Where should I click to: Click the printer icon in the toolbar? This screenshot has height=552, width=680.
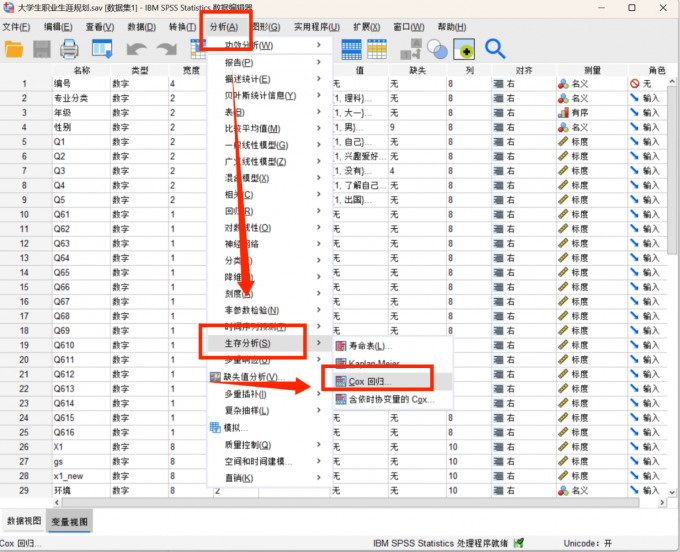[x=69, y=49]
